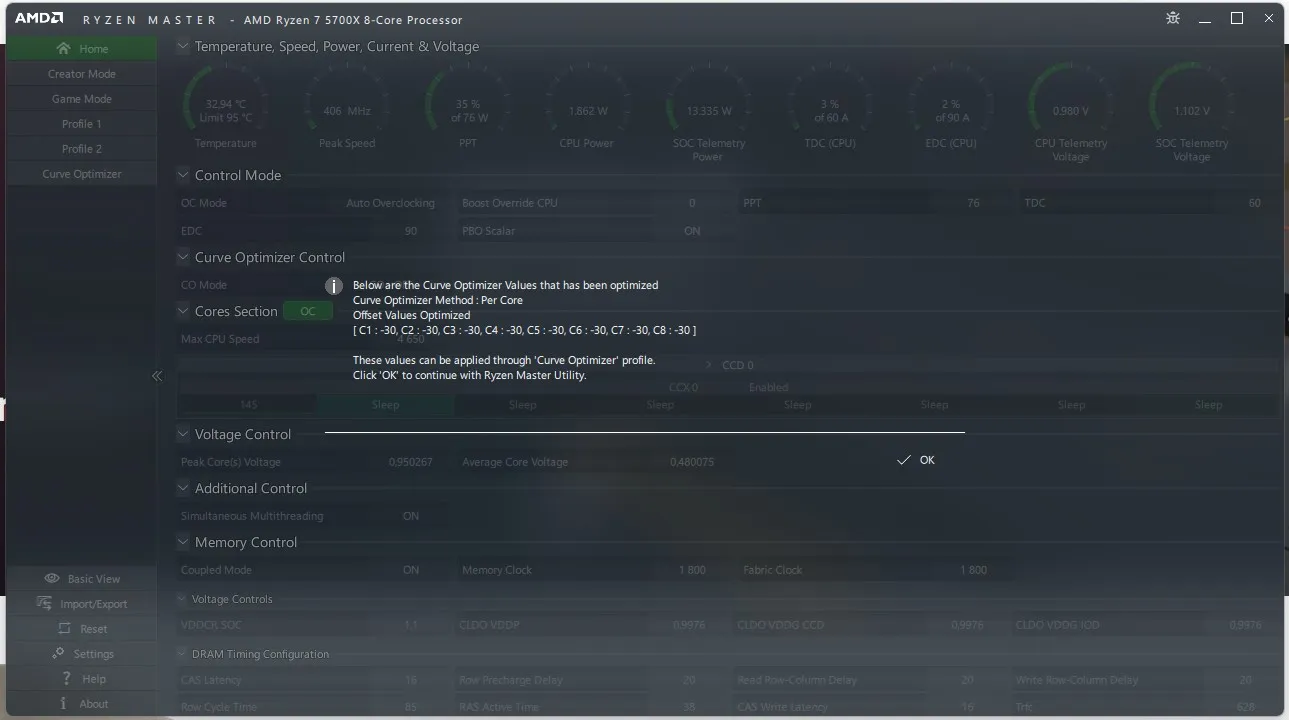
Task: Click the bug report icon in title bar
Action: point(1173,19)
